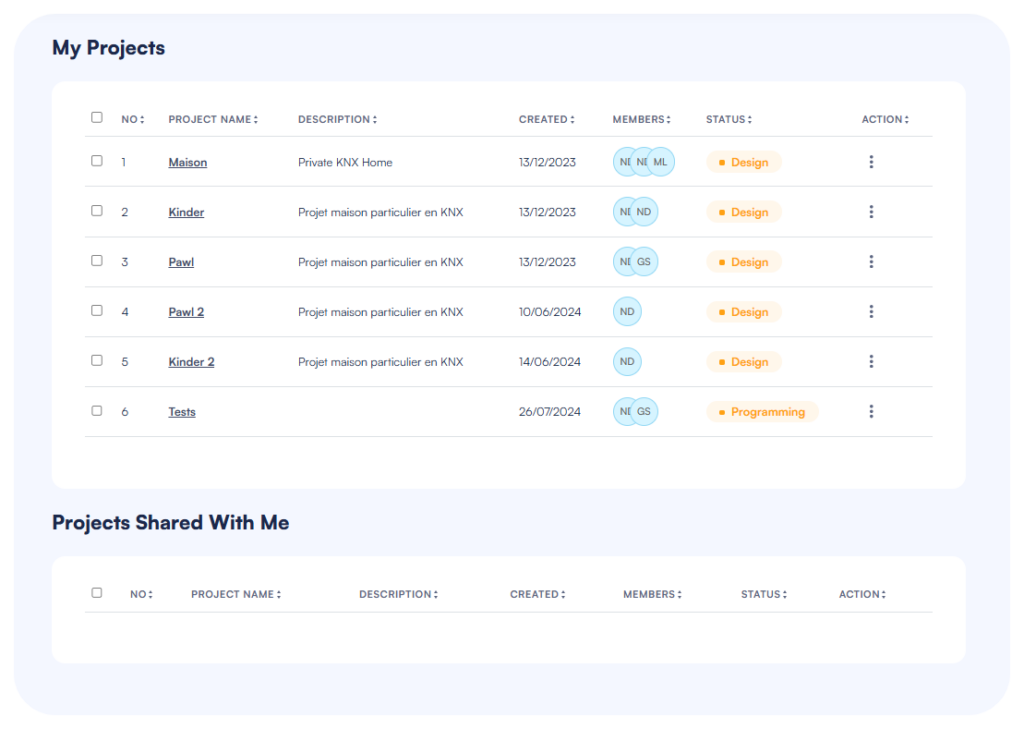Click the Design status badge for Pawl 2
This screenshot has height=729, width=1024.
tap(744, 312)
